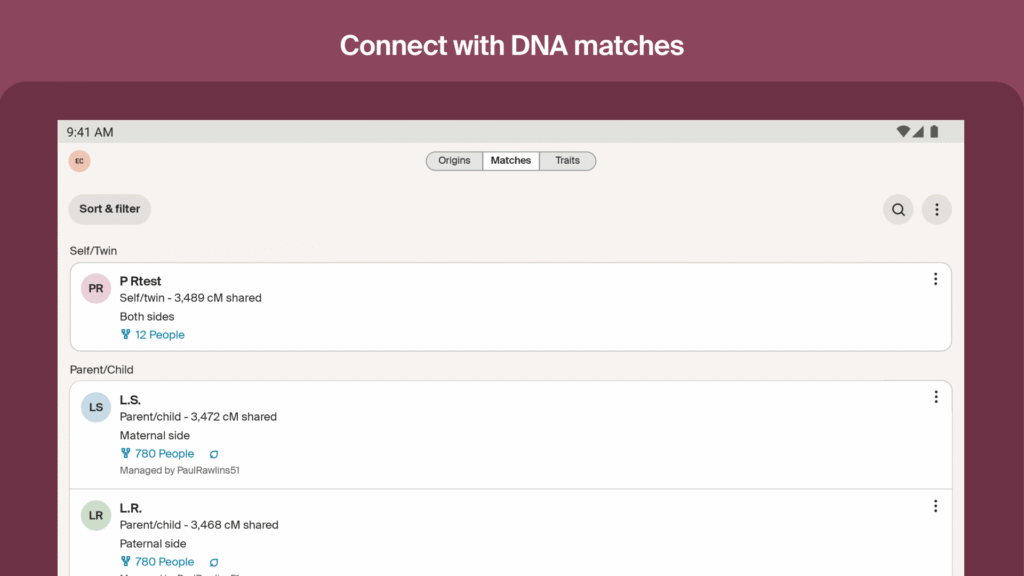Switch to the Traits tab
Screen dimensions: 1024x576
click(x=567, y=160)
